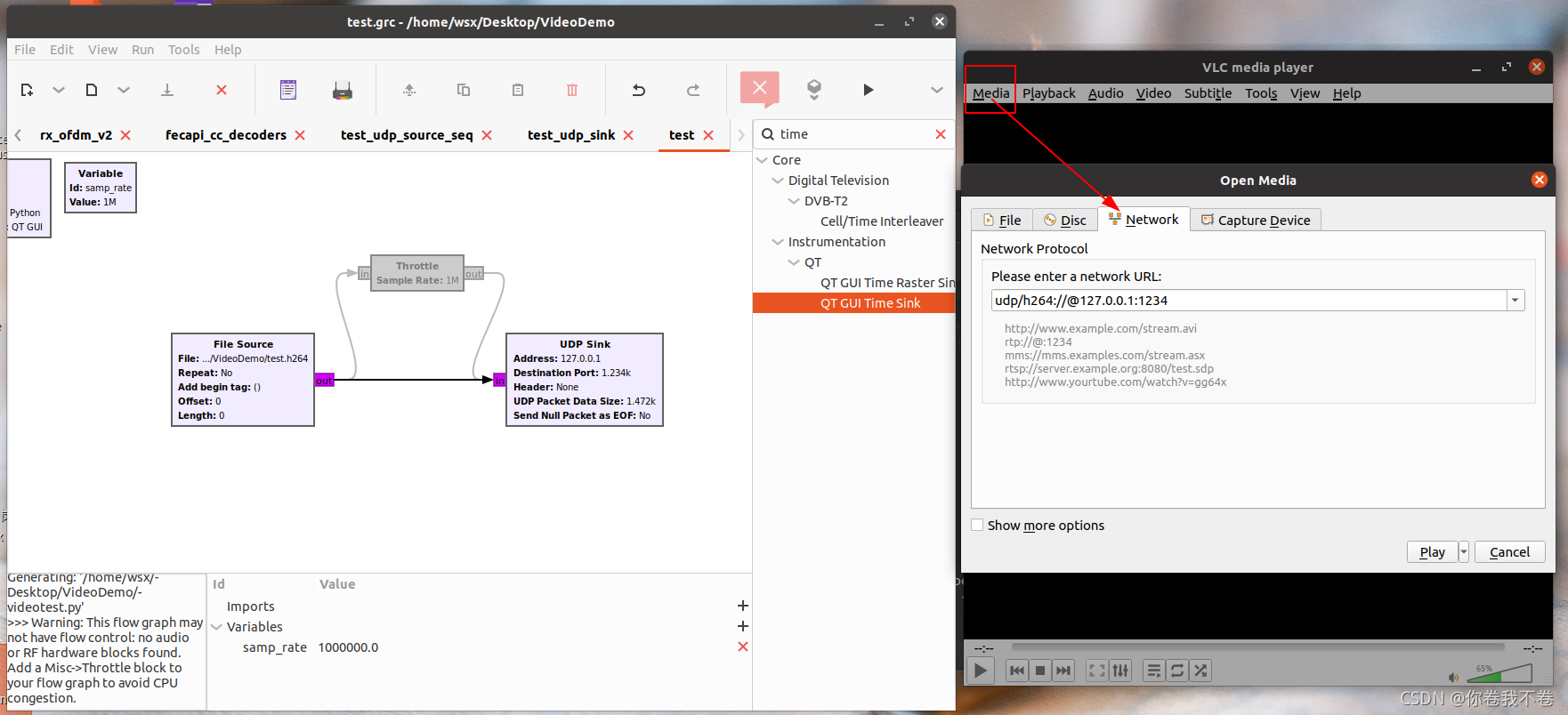This screenshot has height=715, width=1568.
Task: Mute VLC audio speaker icon
Action: point(1453,678)
